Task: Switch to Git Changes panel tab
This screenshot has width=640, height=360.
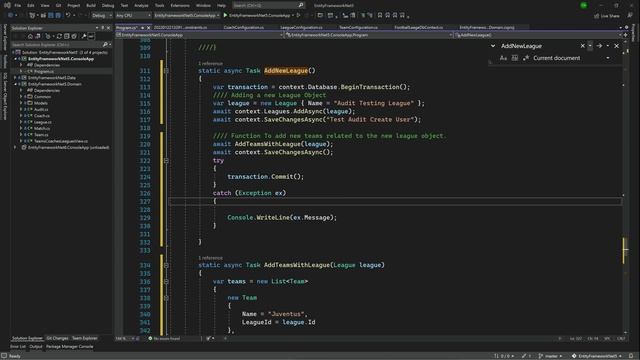Action: click(57, 338)
